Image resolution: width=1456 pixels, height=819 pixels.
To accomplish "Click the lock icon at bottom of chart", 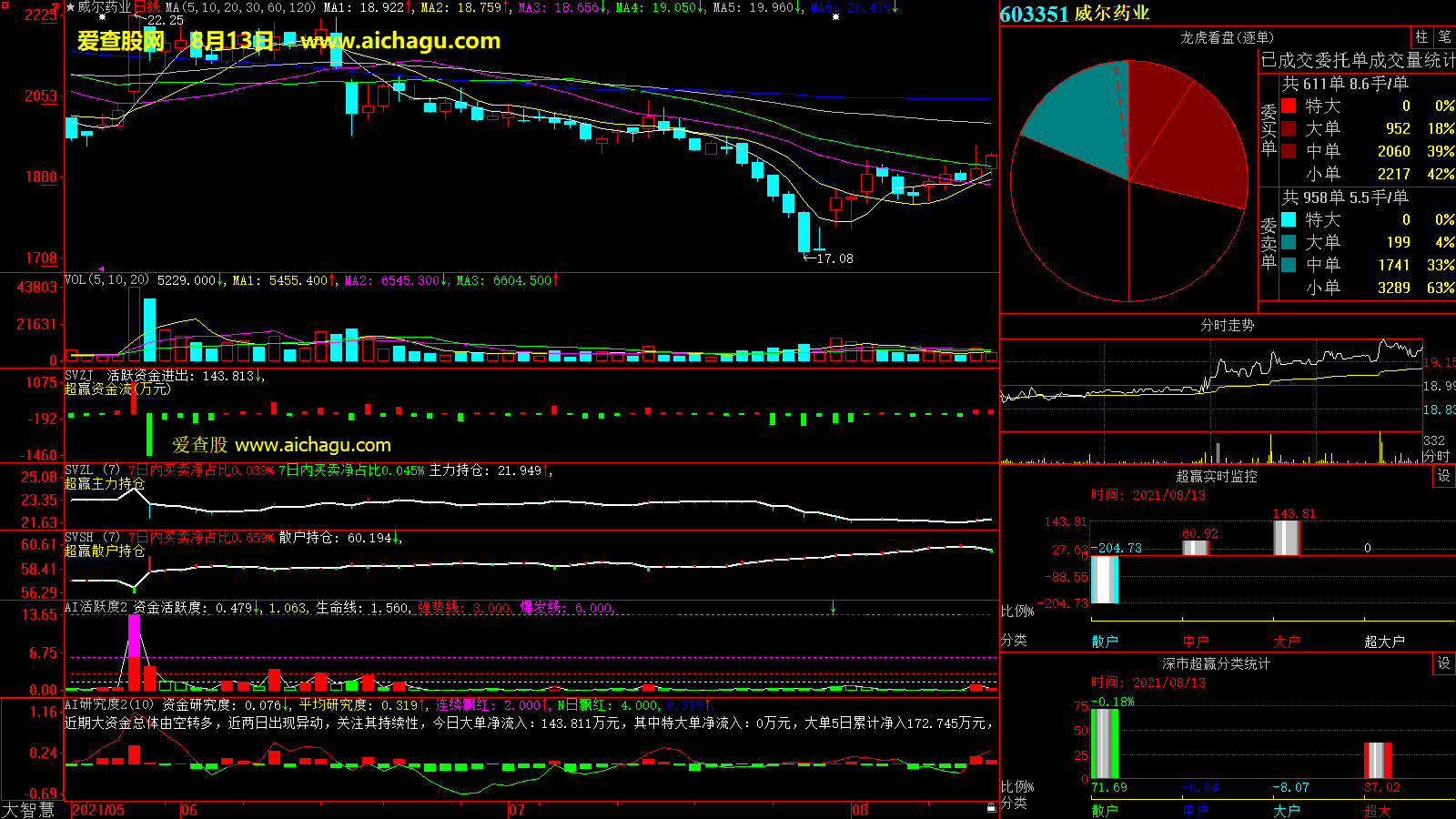I will (x=991, y=808).
